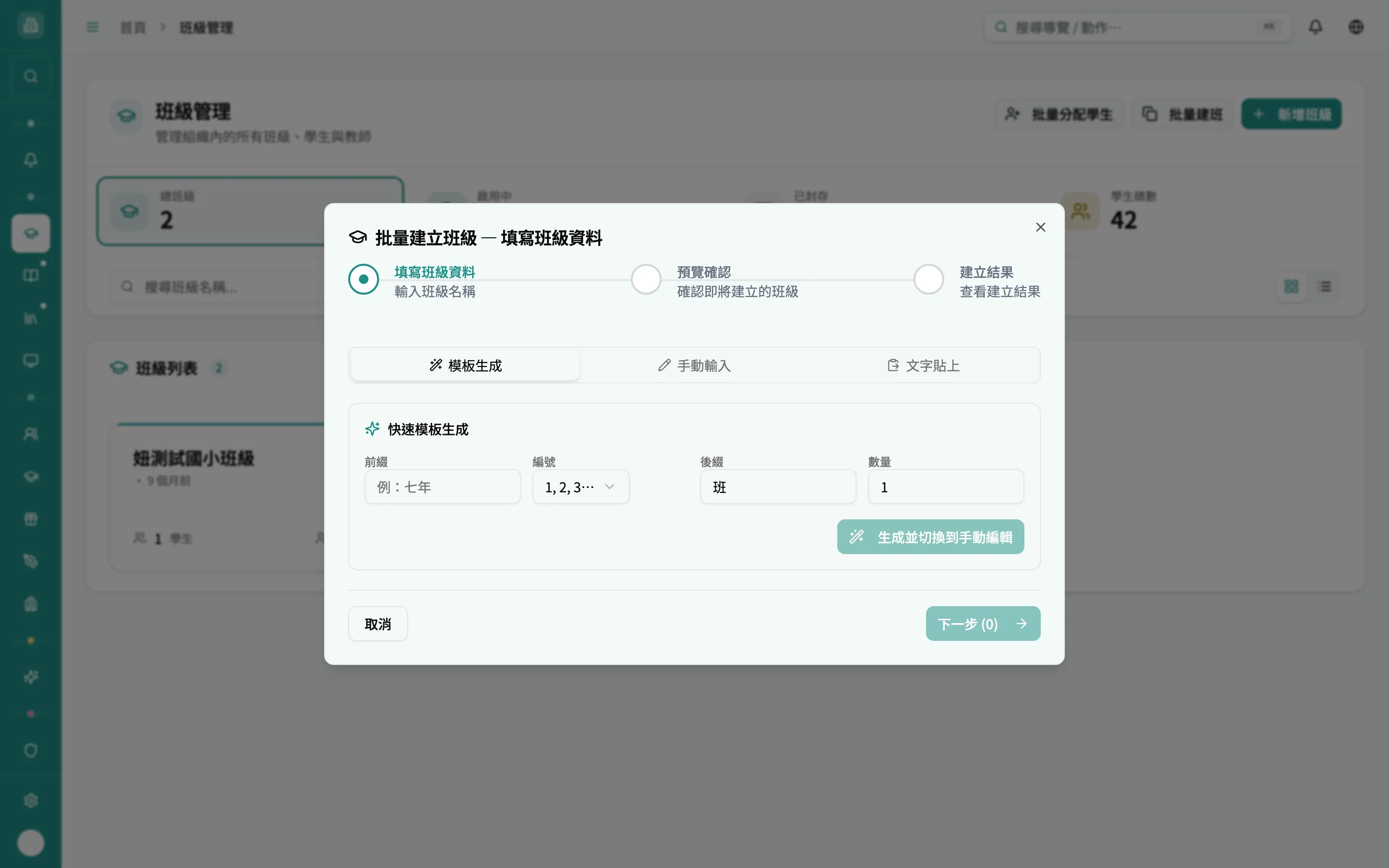The height and width of the screenshot is (868, 1389).
Task: Click the 數量 quantity field
Action: coord(945,487)
